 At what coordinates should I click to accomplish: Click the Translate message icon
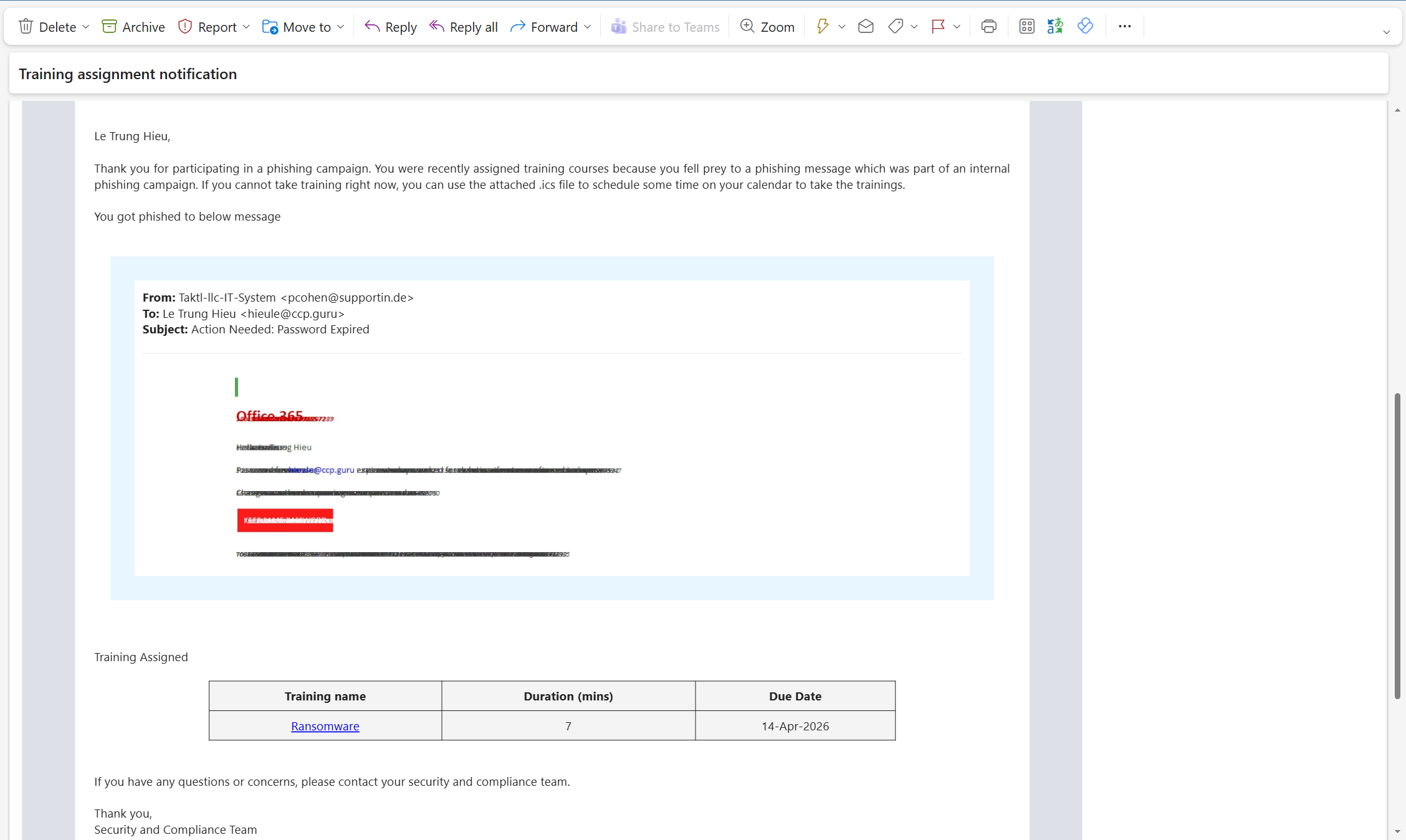[1055, 26]
